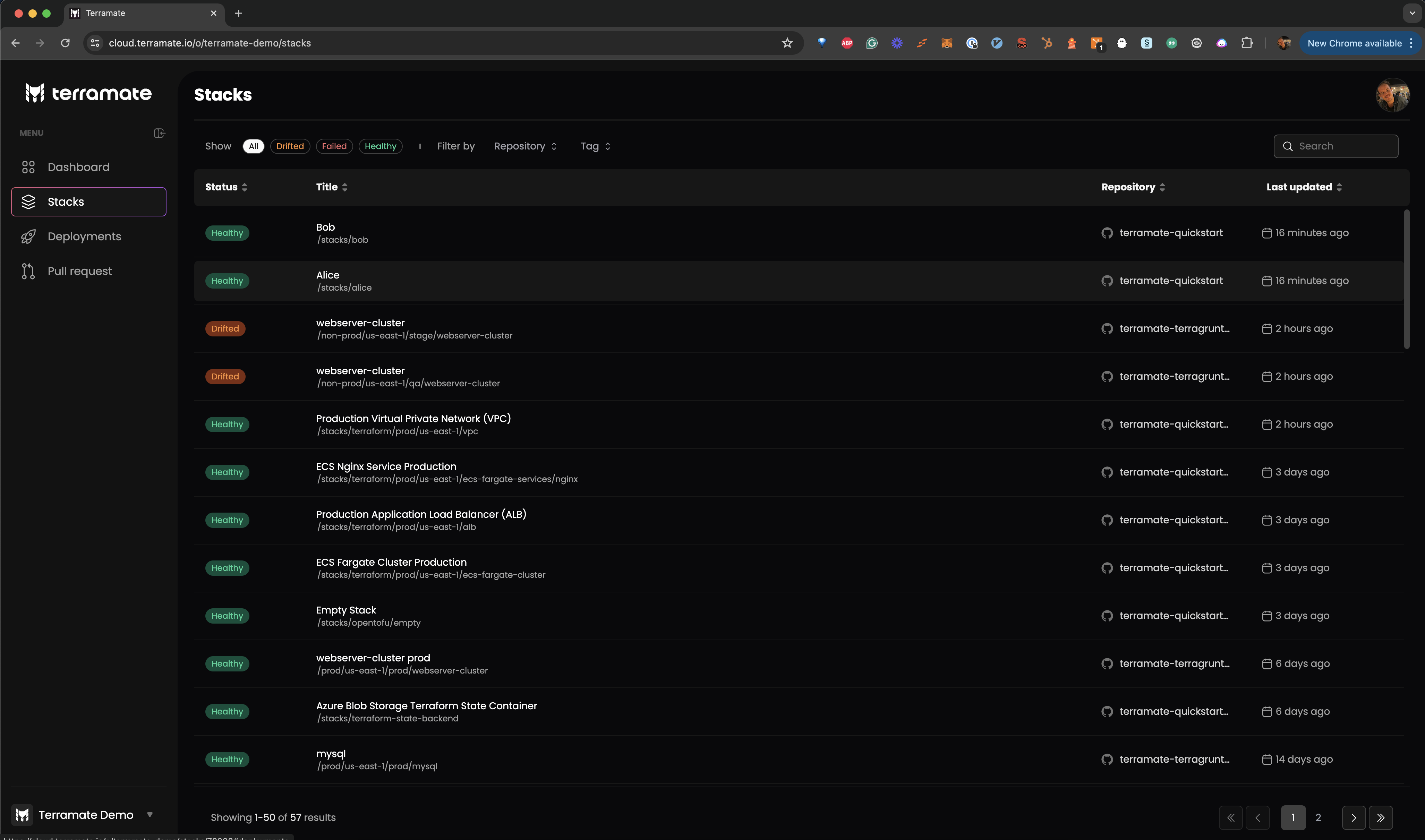Open Pull request from the sidebar
The width and height of the screenshot is (1425, 840).
coord(80,271)
